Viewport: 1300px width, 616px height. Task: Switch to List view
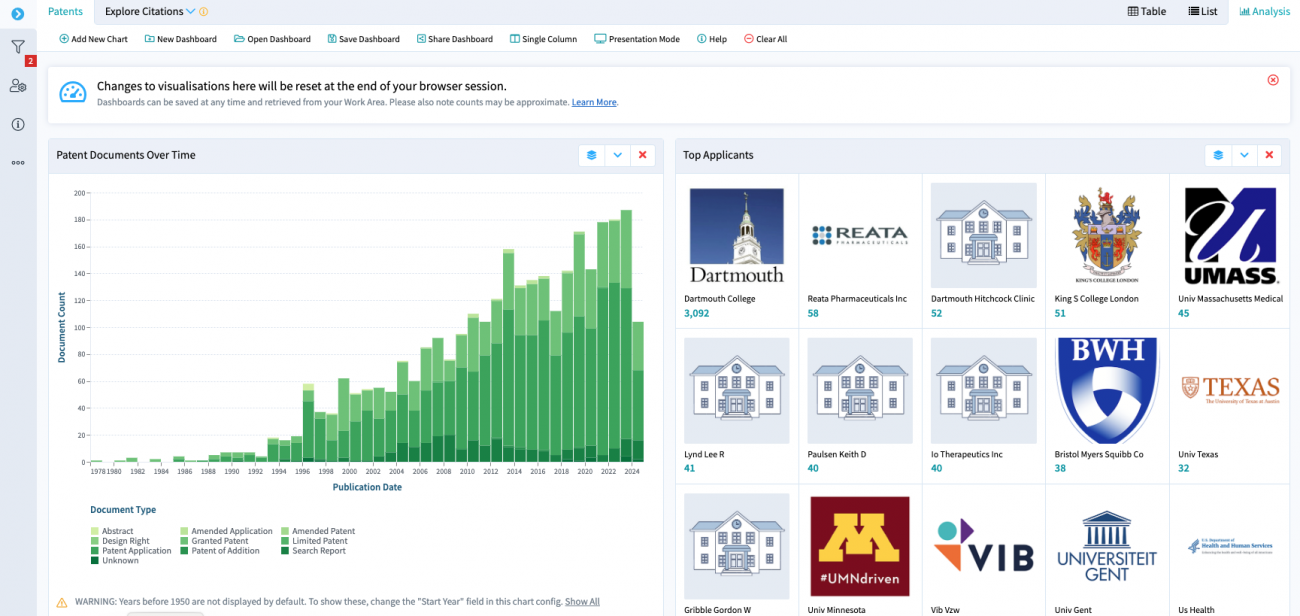(1202, 12)
